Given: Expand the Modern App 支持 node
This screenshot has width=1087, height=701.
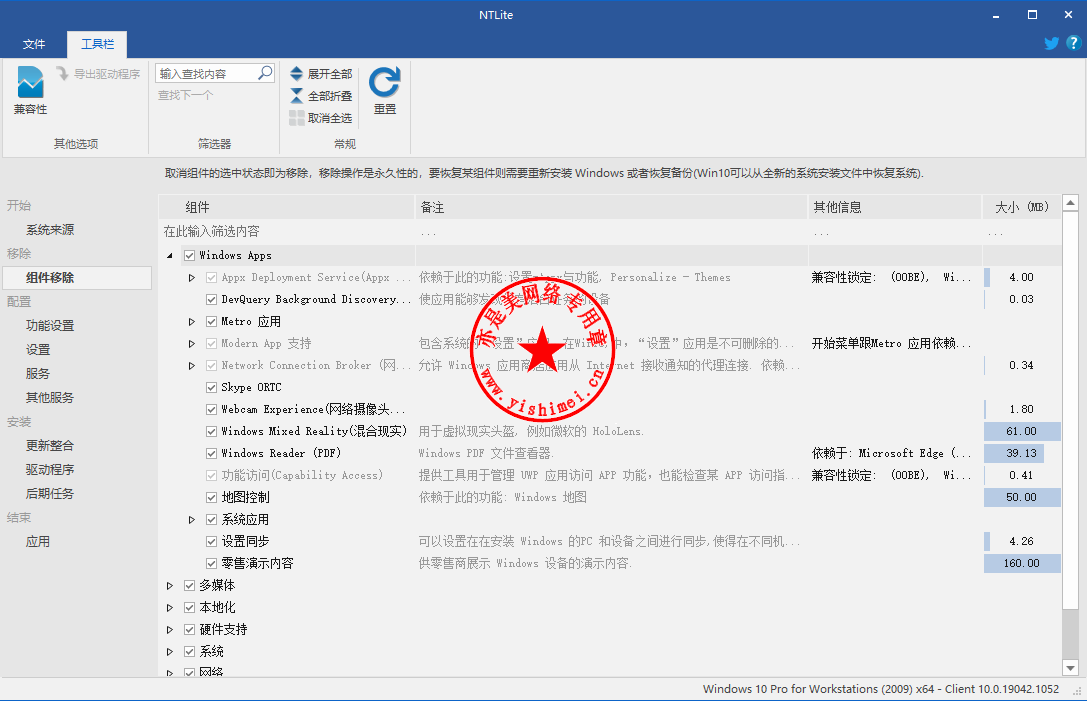Looking at the screenshot, I should click(x=192, y=344).
